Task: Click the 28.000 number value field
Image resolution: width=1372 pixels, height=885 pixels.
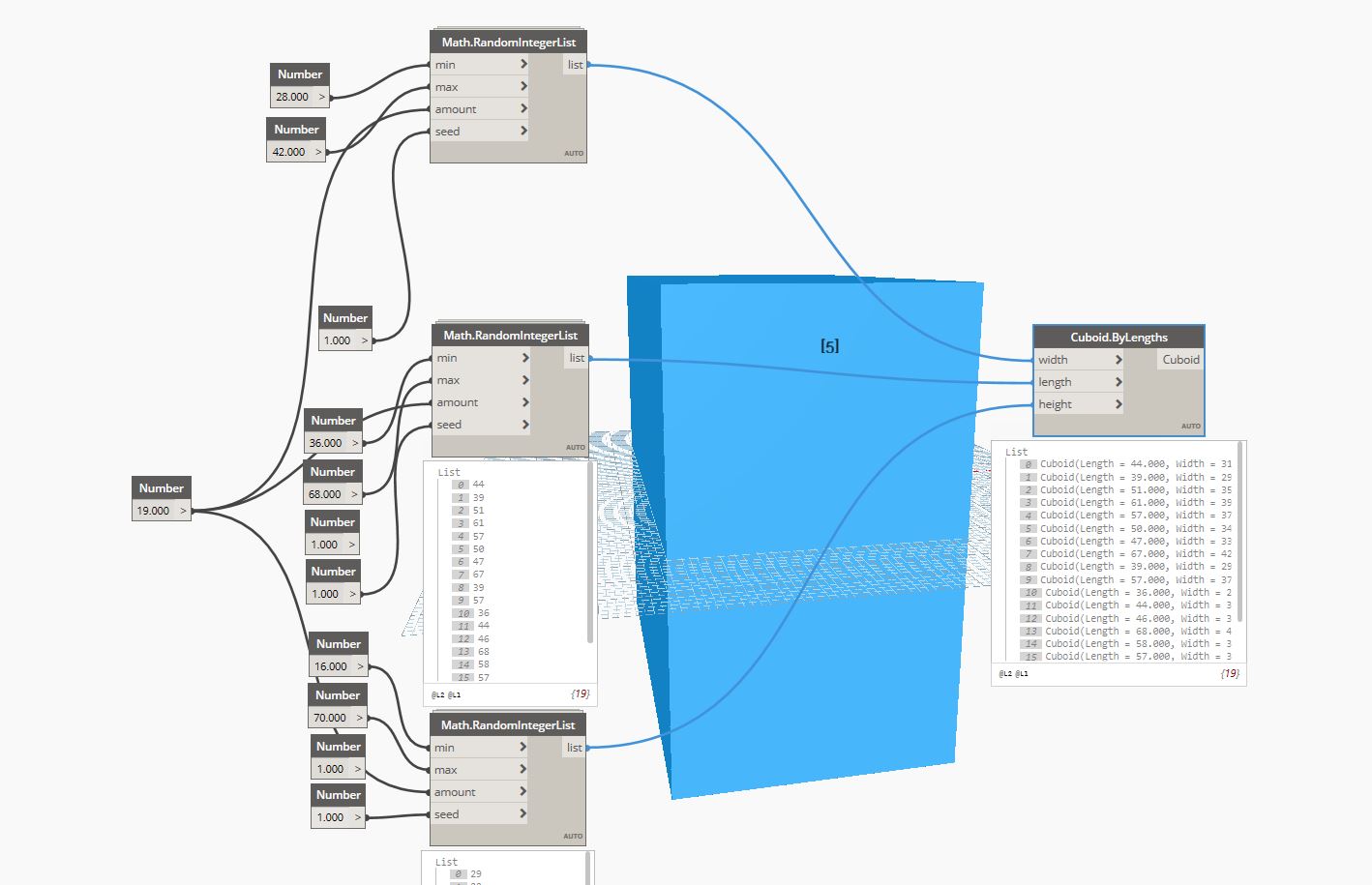Action: (292, 97)
